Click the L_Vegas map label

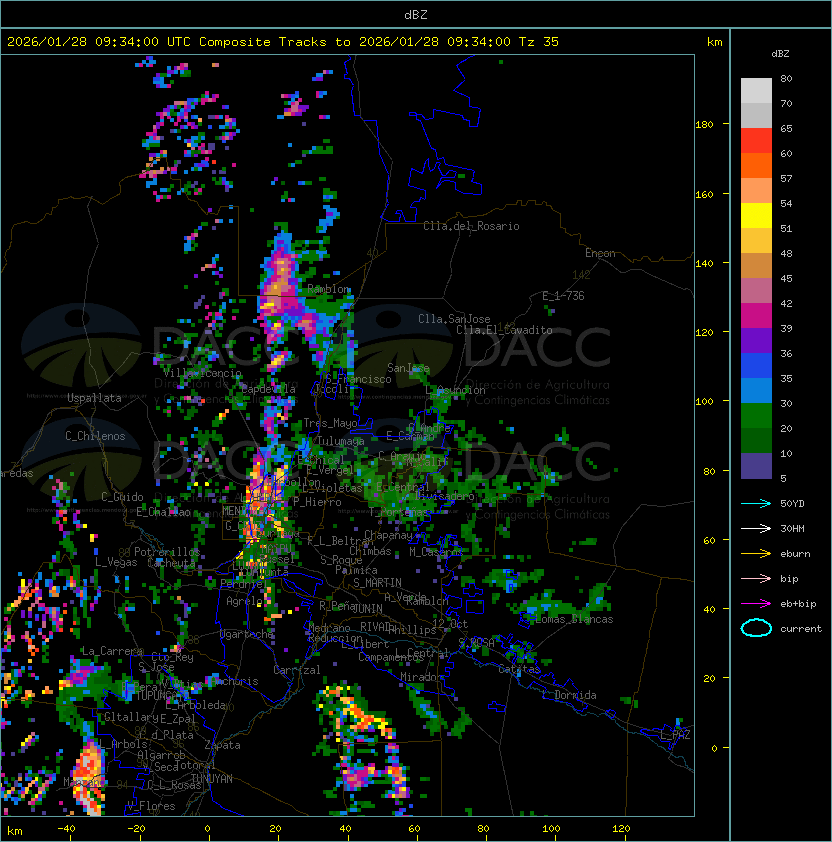click(x=116, y=562)
